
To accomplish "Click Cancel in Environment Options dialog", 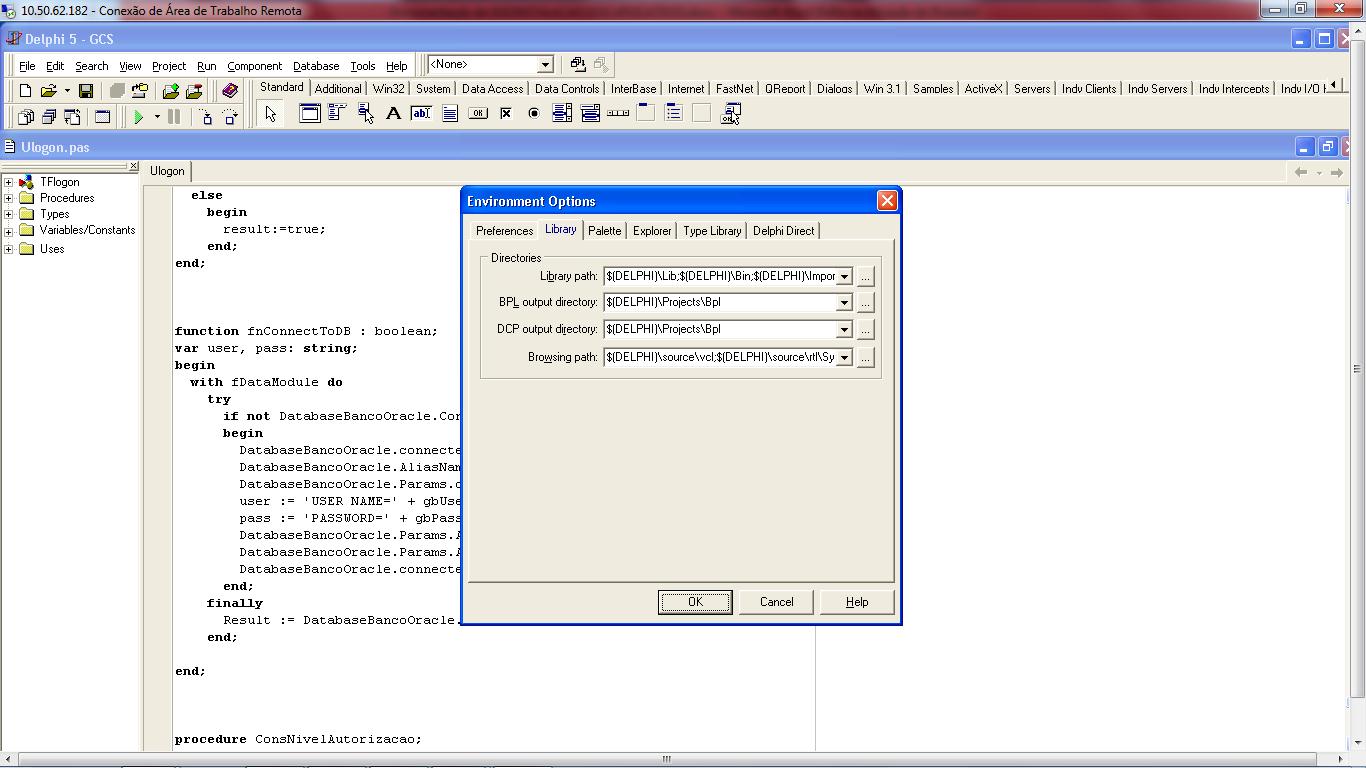I will click(x=776, y=602).
